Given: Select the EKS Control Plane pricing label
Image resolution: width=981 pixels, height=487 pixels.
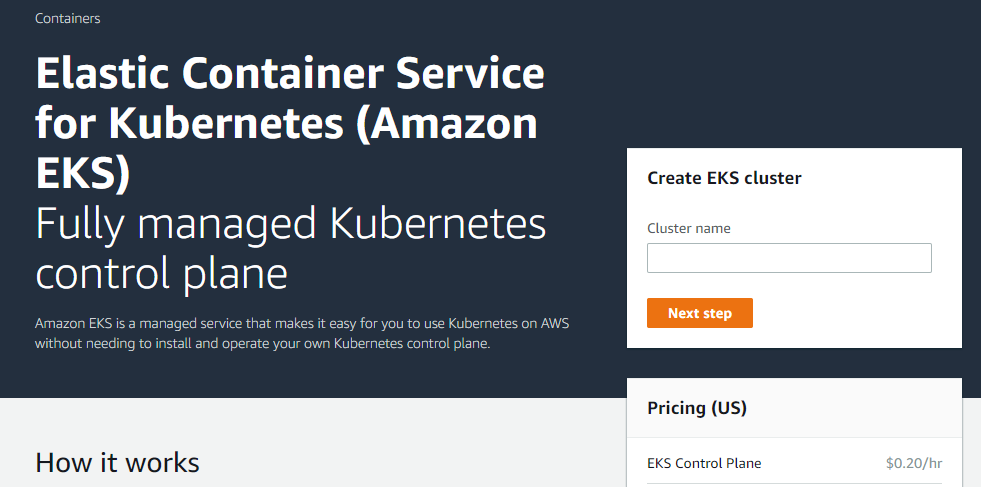Looking at the screenshot, I should click(703, 463).
